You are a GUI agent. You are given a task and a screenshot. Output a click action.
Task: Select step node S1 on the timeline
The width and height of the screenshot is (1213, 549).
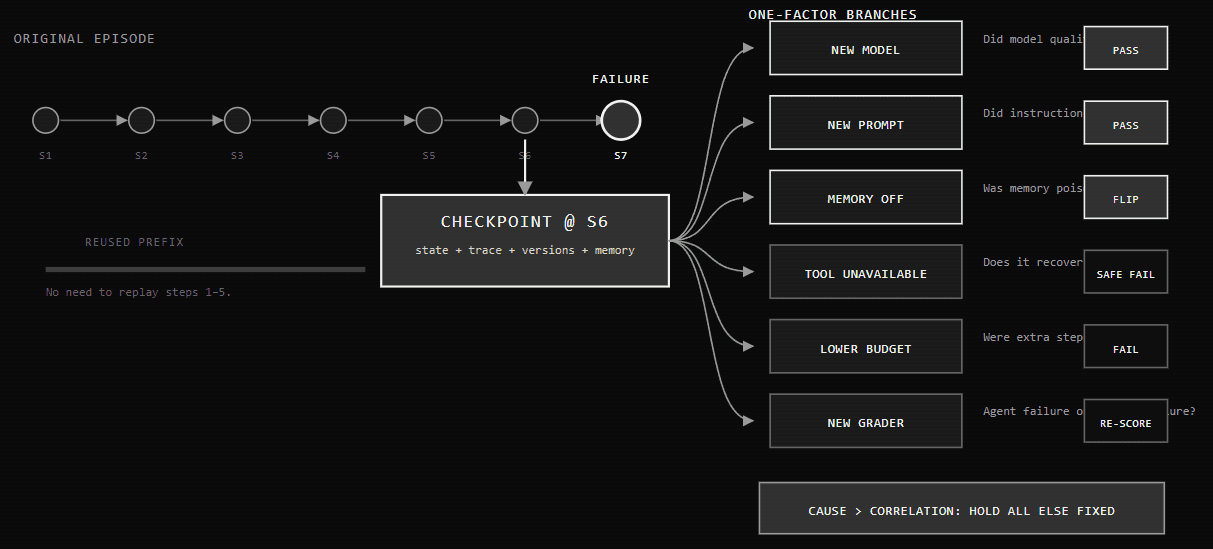[46, 120]
